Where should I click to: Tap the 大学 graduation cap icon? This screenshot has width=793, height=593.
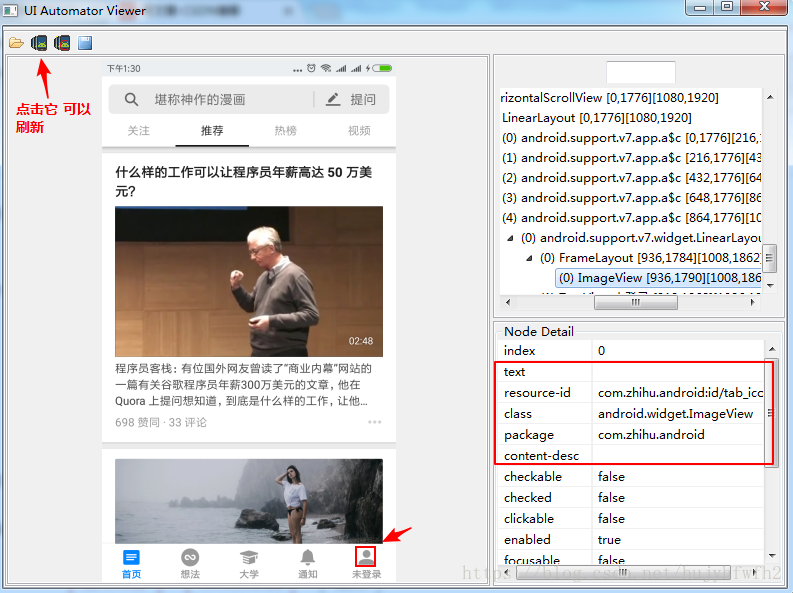249,558
